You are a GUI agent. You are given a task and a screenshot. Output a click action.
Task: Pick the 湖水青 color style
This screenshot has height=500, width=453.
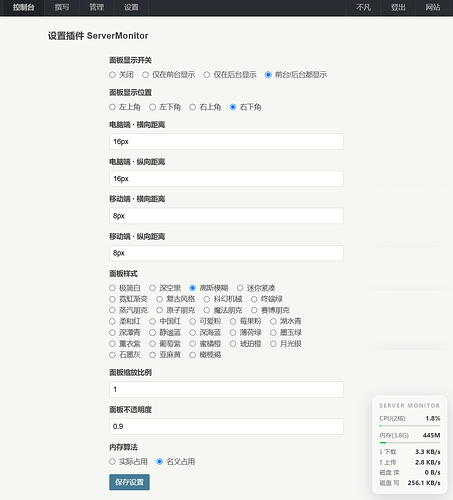pos(273,321)
